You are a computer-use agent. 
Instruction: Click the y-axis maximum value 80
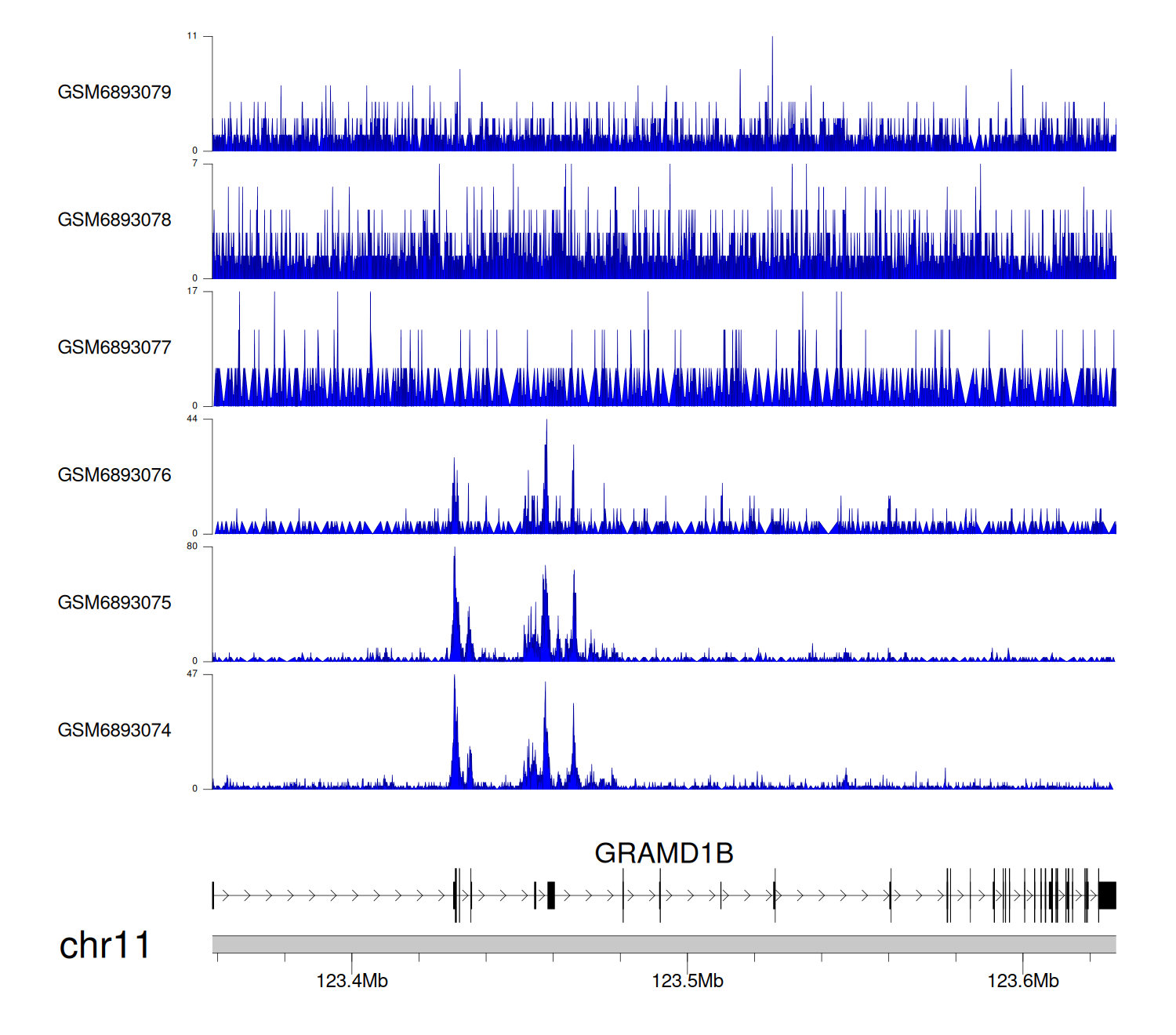pos(192,547)
